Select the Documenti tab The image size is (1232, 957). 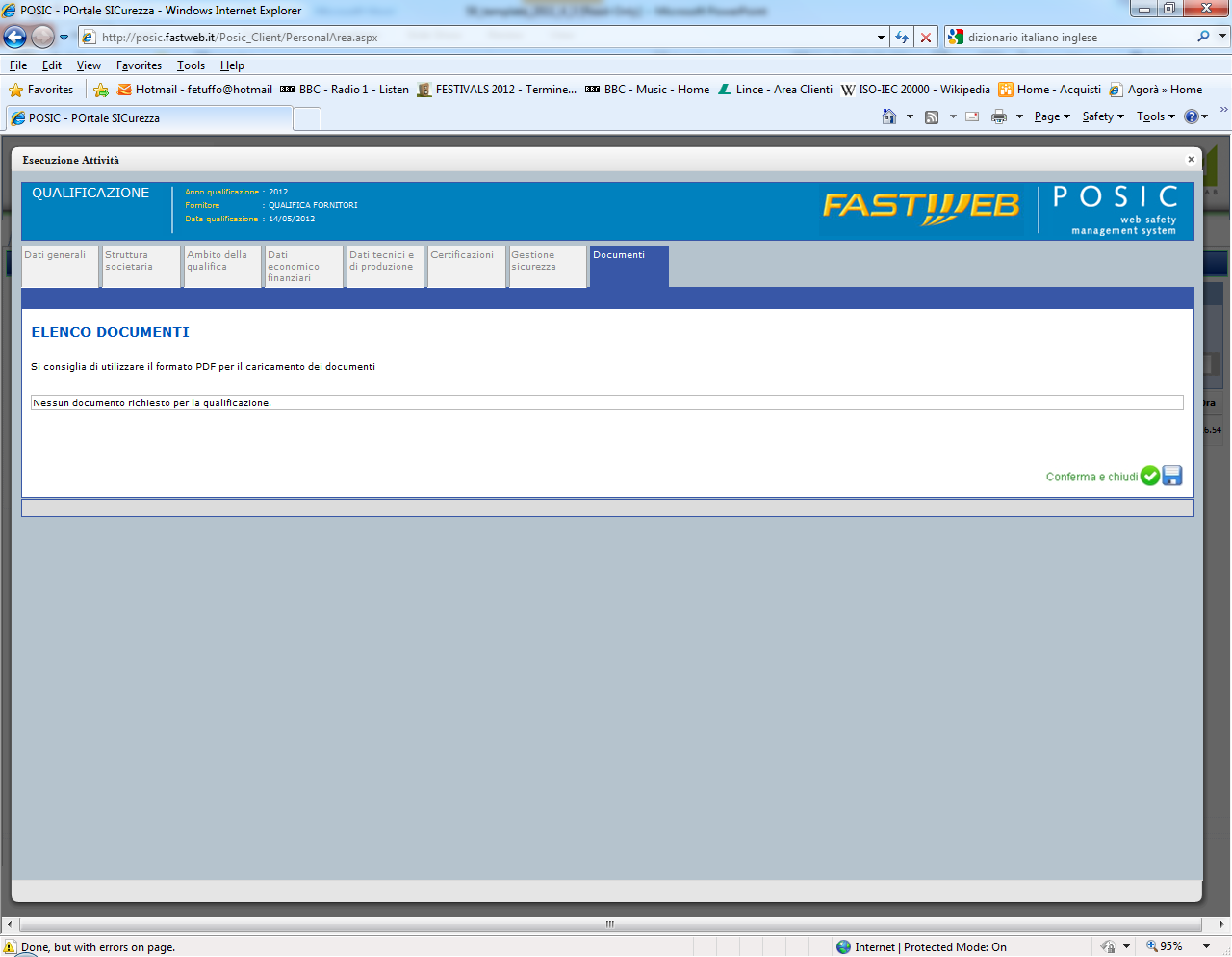point(629,267)
